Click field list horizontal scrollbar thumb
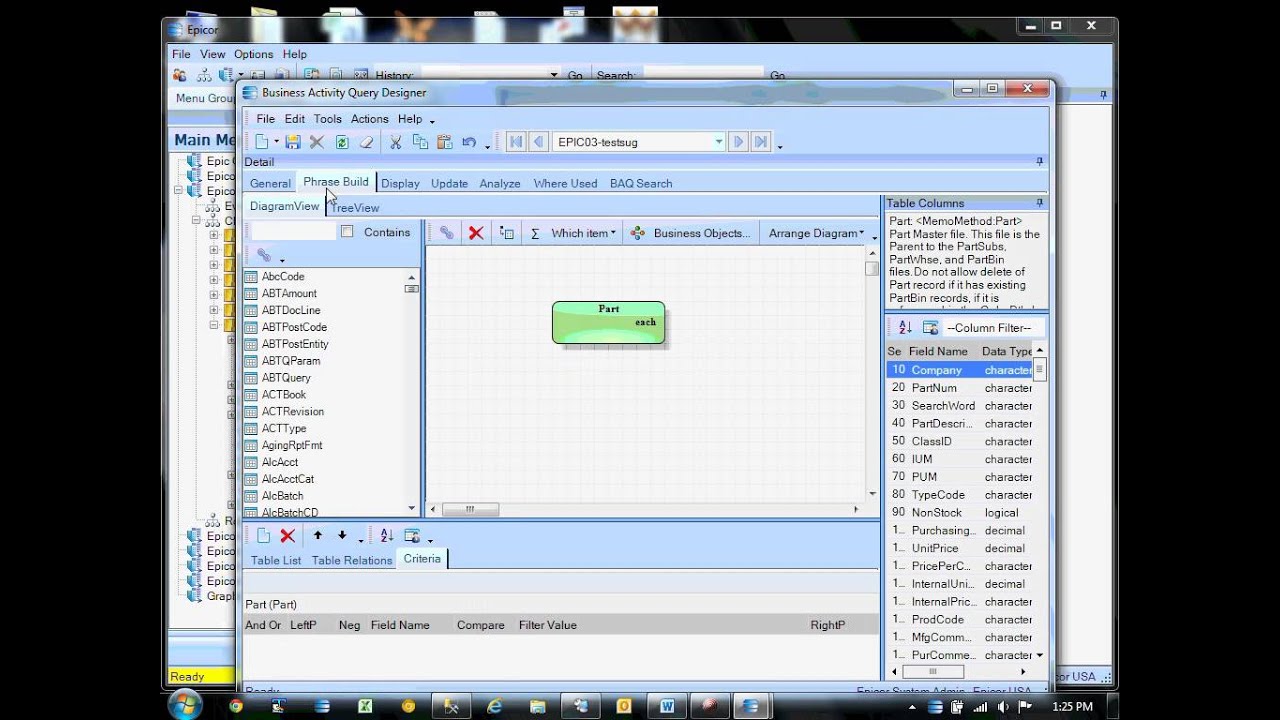 pos(933,672)
